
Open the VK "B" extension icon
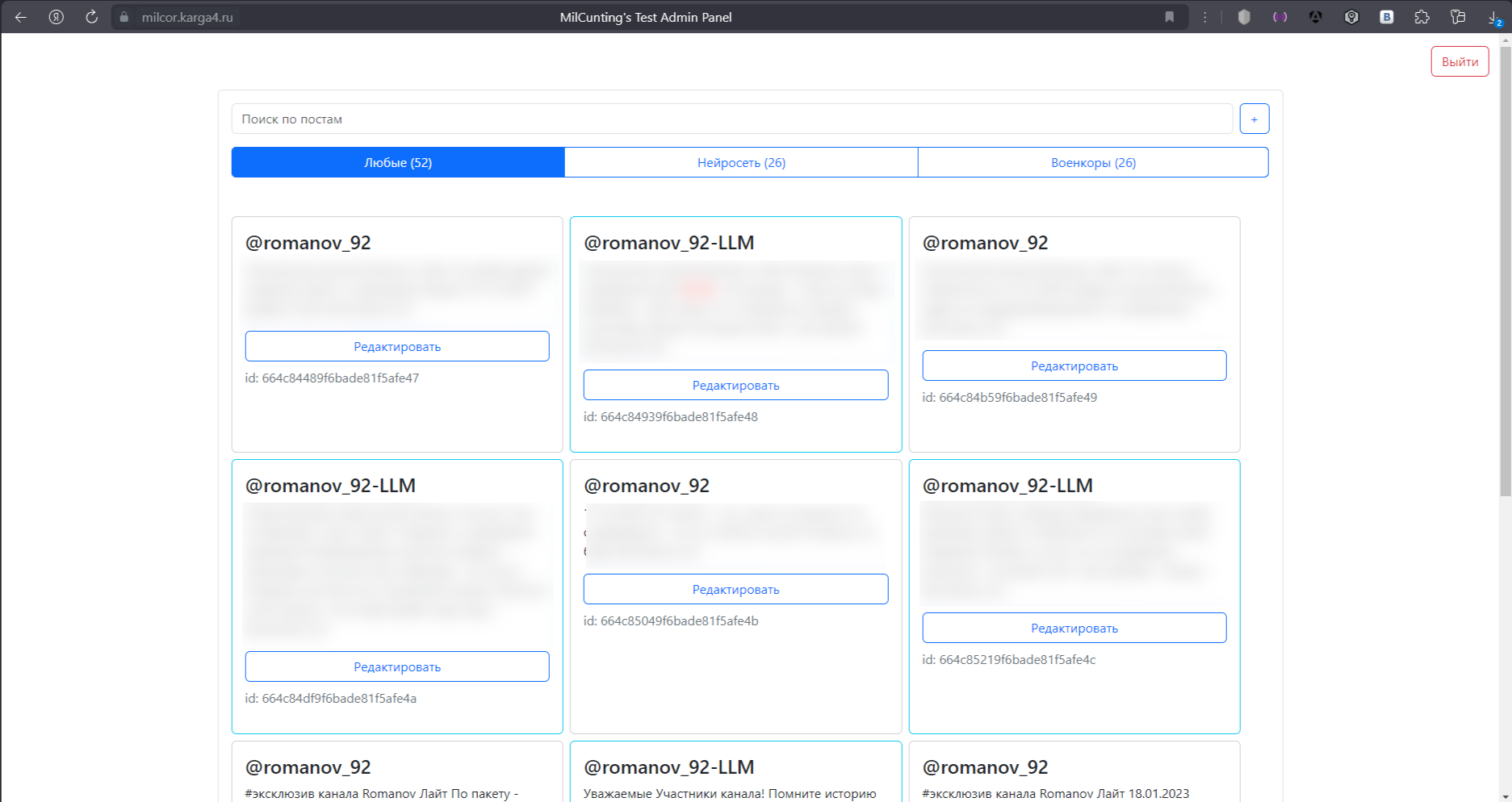tap(1387, 17)
